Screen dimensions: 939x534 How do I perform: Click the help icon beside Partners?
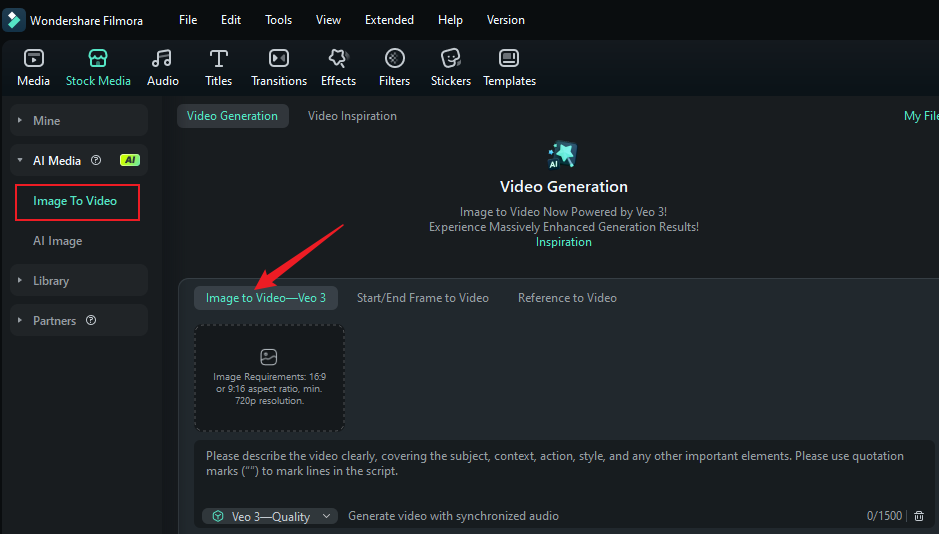coord(91,320)
